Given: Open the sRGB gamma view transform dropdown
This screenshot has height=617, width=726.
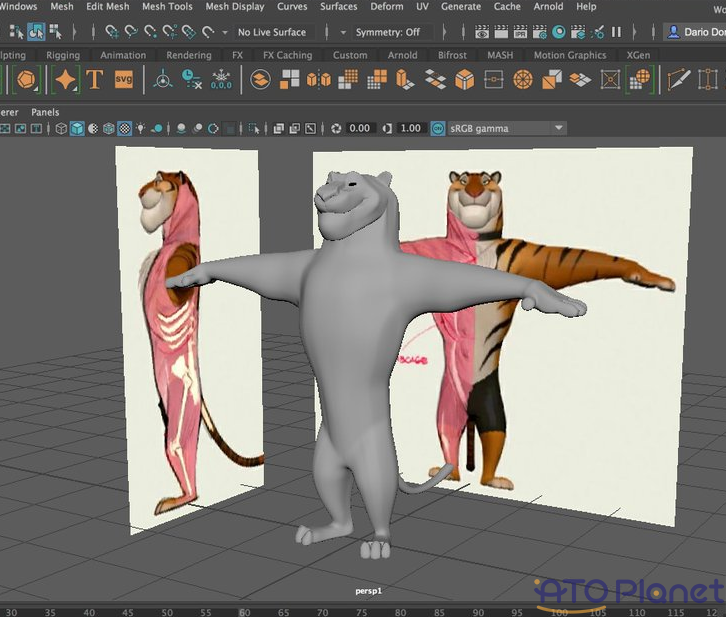Looking at the screenshot, I should (x=507, y=128).
